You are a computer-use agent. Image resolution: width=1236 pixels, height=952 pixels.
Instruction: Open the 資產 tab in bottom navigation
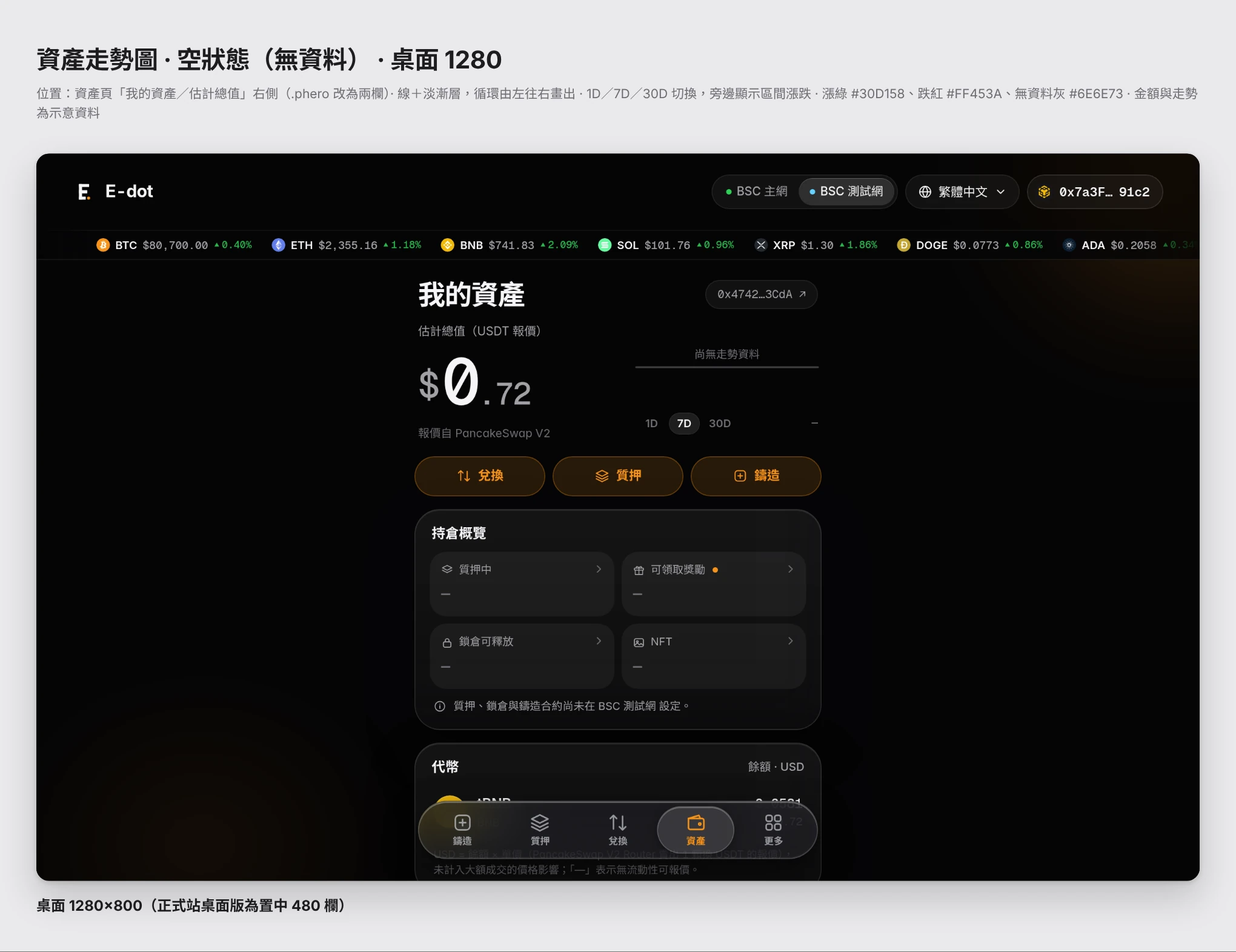(696, 830)
